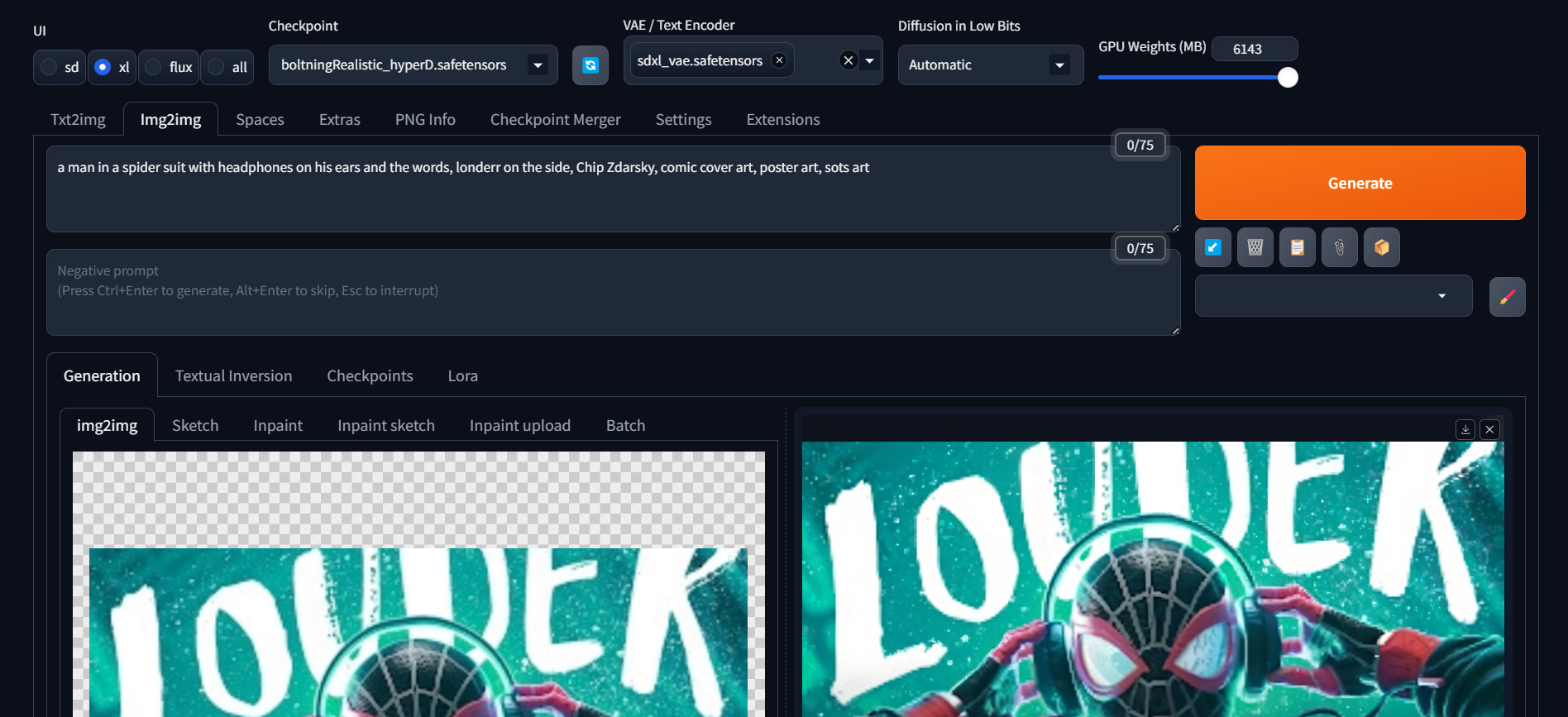Choose the all UI radio option
The width and height of the screenshot is (1568, 717).
pyautogui.click(x=217, y=67)
